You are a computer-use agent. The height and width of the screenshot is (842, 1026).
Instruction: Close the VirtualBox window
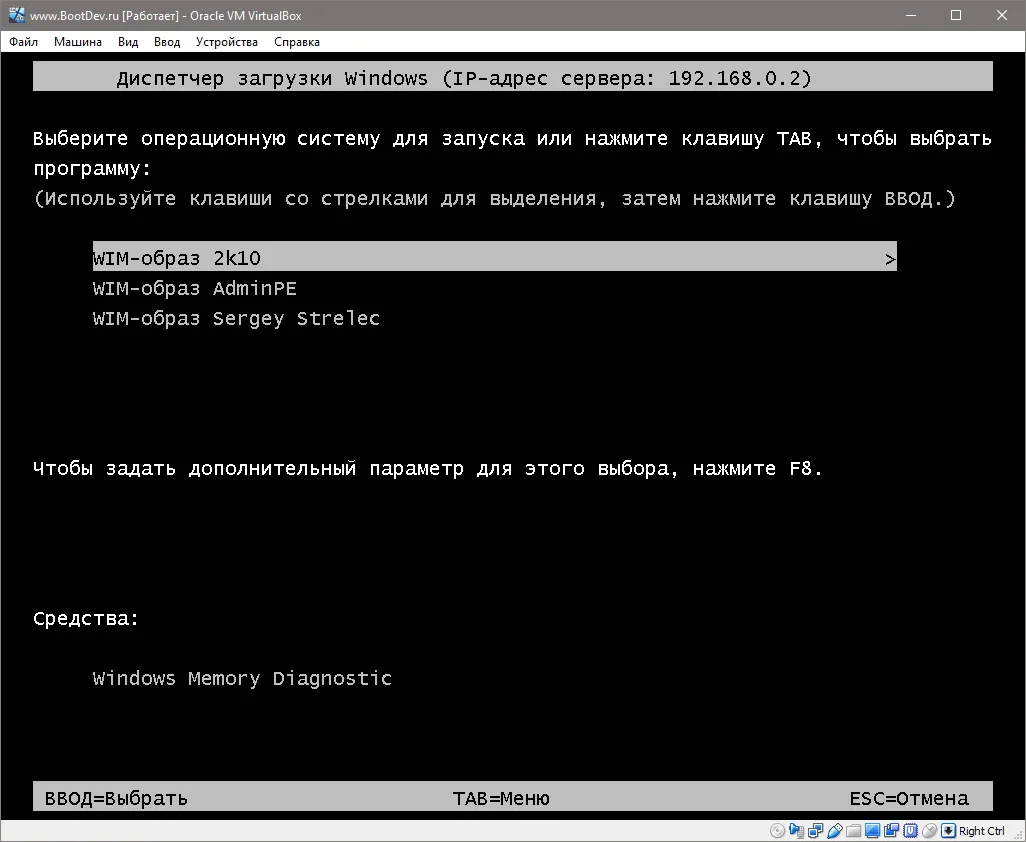pyautogui.click(x=1002, y=15)
